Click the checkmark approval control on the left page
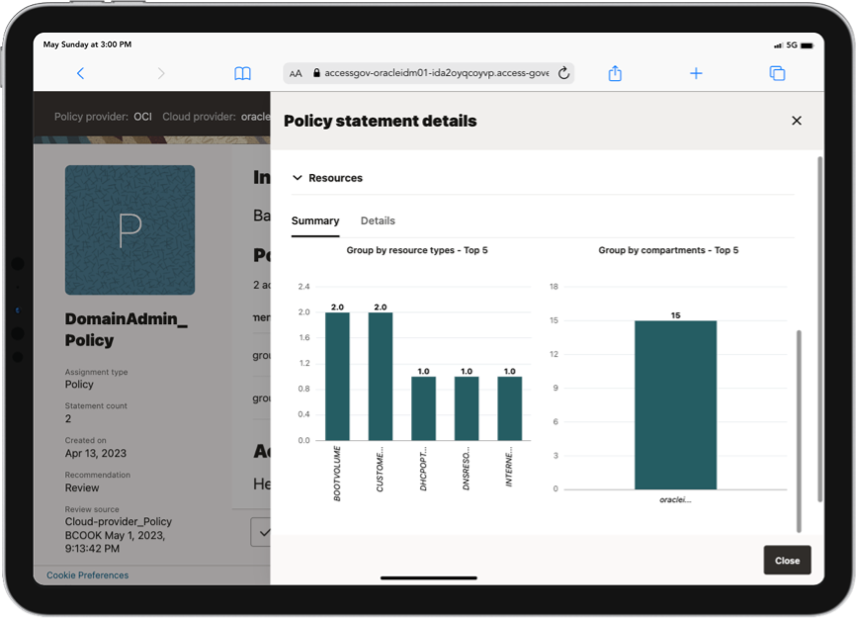Screen dimensions: 858x620 262,532
